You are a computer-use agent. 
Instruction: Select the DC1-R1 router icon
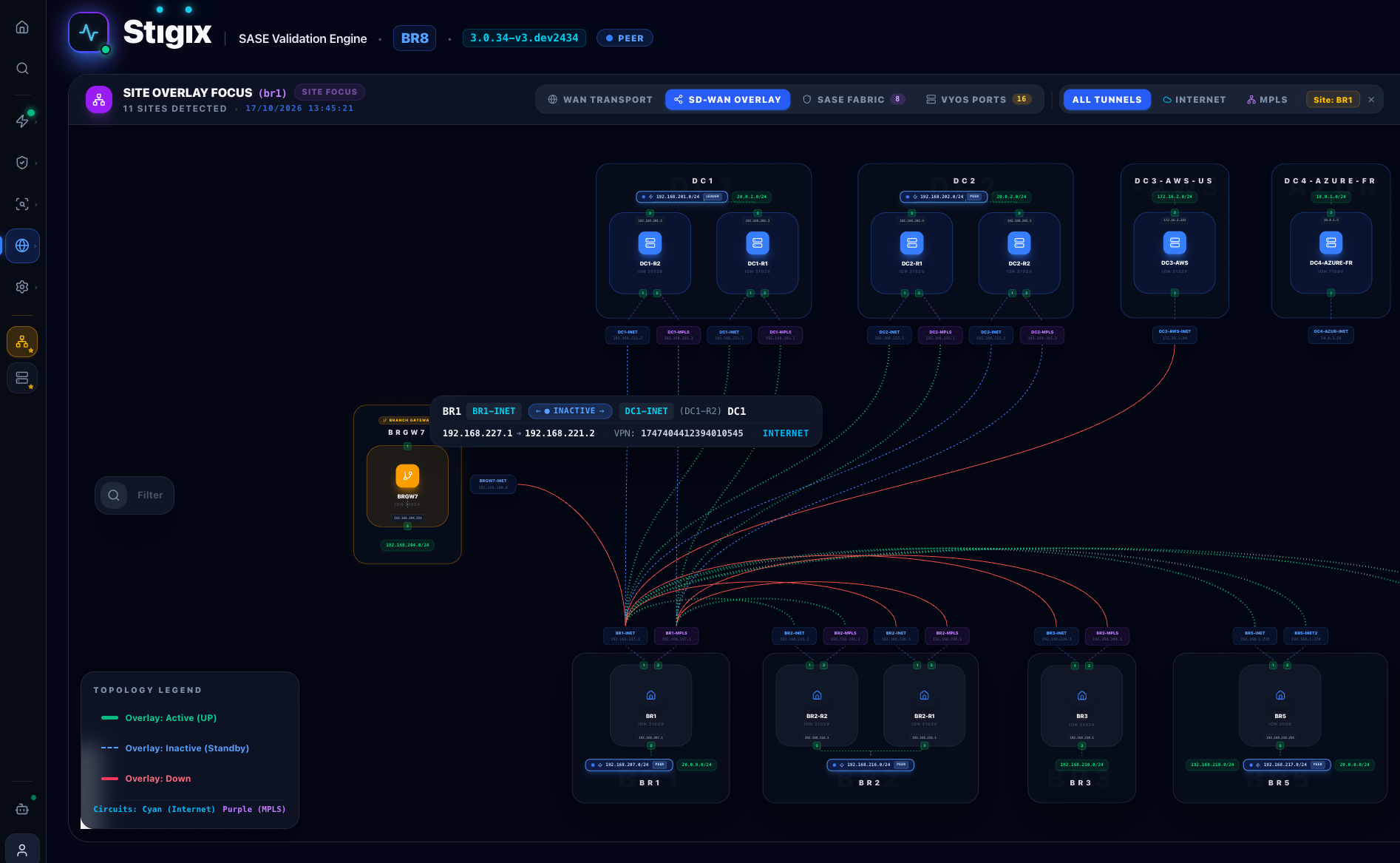coord(758,243)
